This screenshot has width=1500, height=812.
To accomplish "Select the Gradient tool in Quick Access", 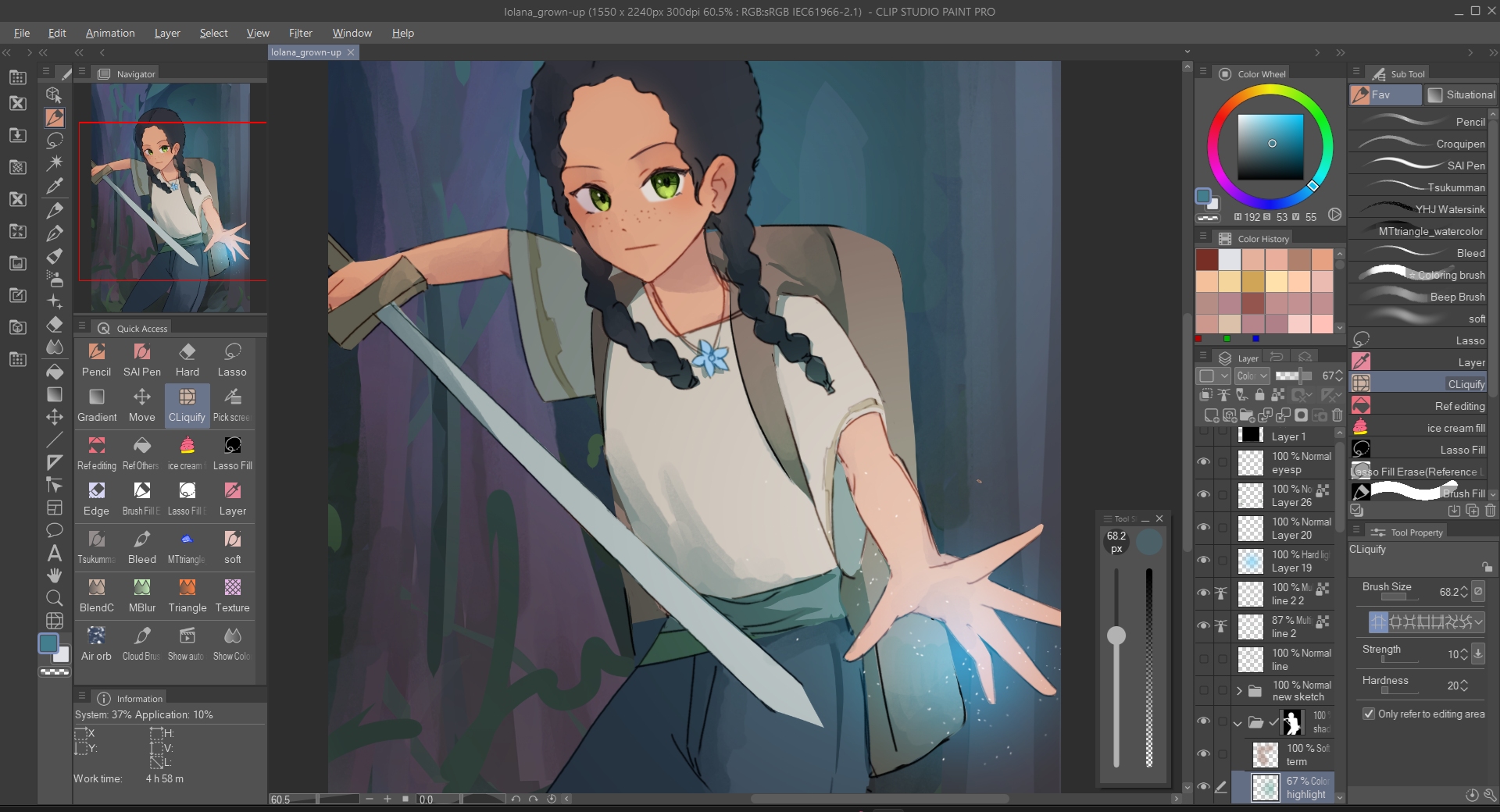I will tap(97, 404).
